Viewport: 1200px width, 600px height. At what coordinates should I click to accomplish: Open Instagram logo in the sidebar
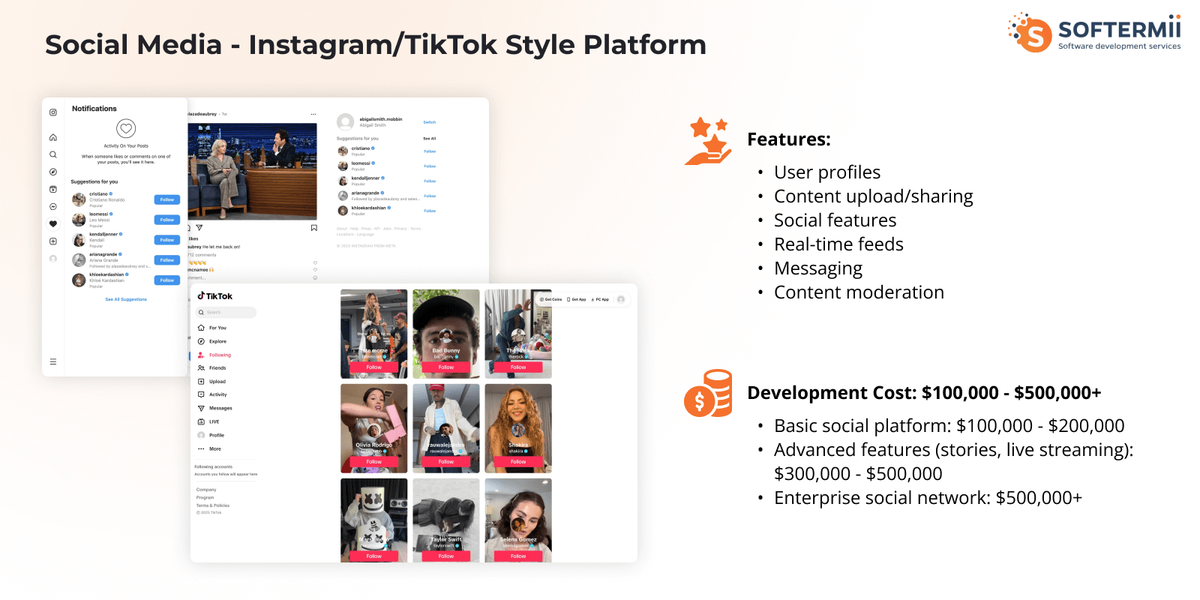tap(53, 112)
